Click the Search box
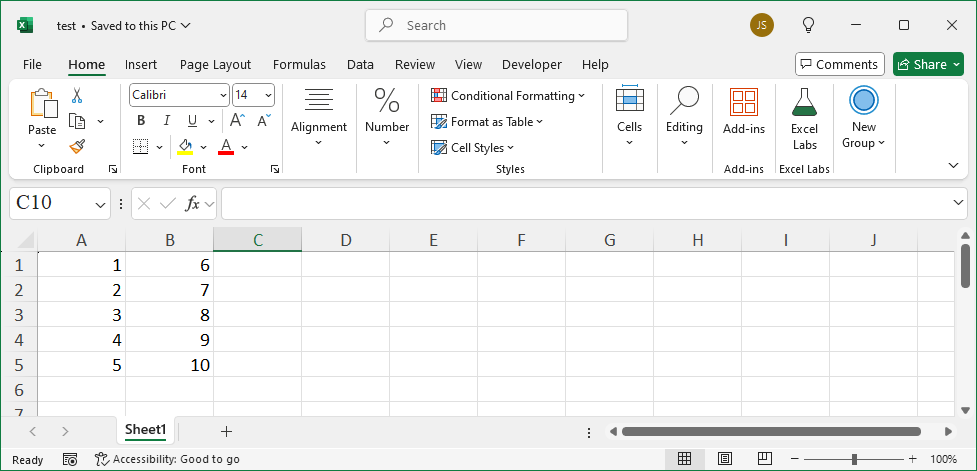Image resolution: width=977 pixels, height=471 pixels. click(x=497, y=26)
